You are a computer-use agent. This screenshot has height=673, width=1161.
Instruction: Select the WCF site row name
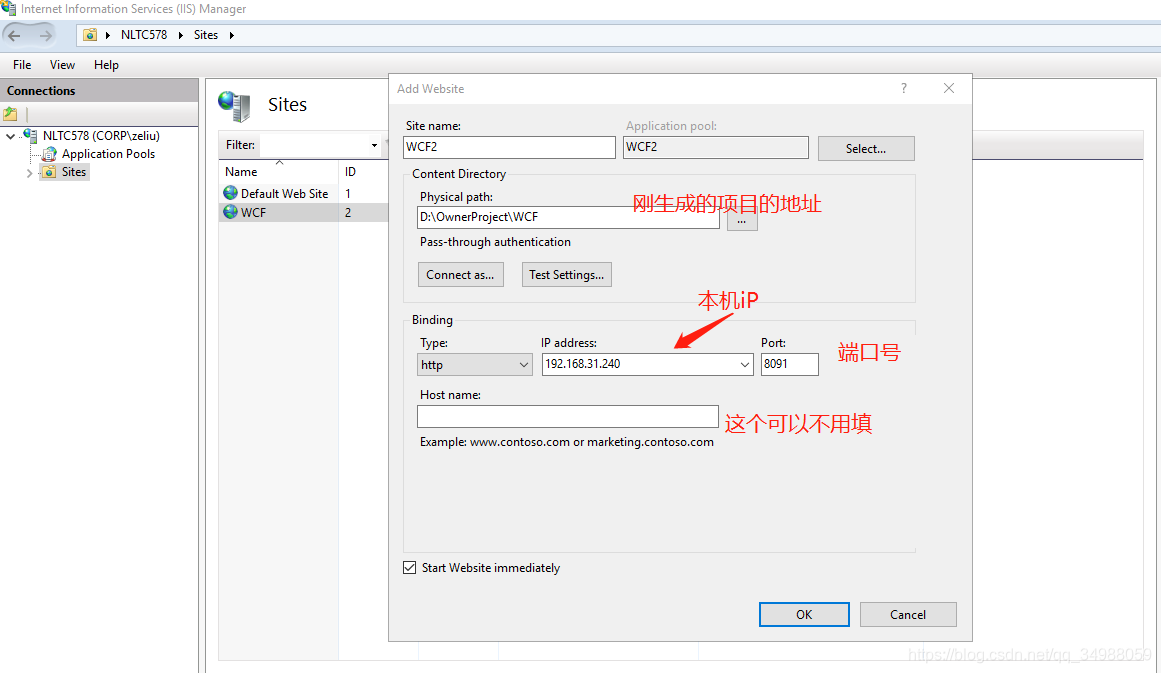click(x=253, y=212)
